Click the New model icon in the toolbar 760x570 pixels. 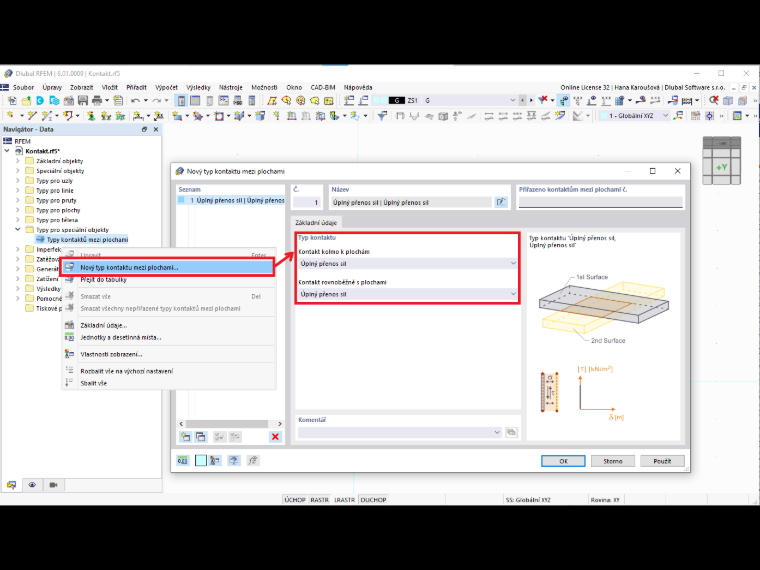[12, 101]
